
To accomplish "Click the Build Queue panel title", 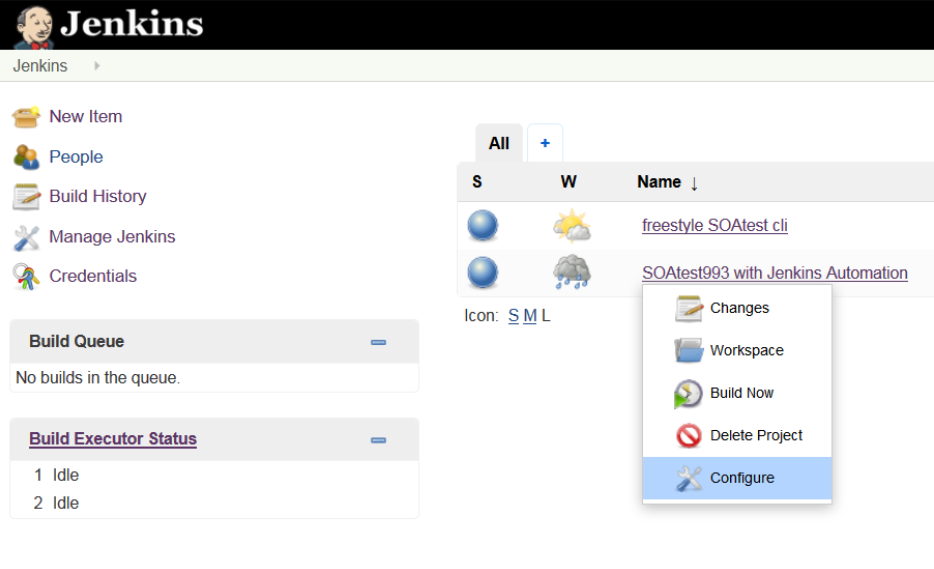I will (77, 341).
